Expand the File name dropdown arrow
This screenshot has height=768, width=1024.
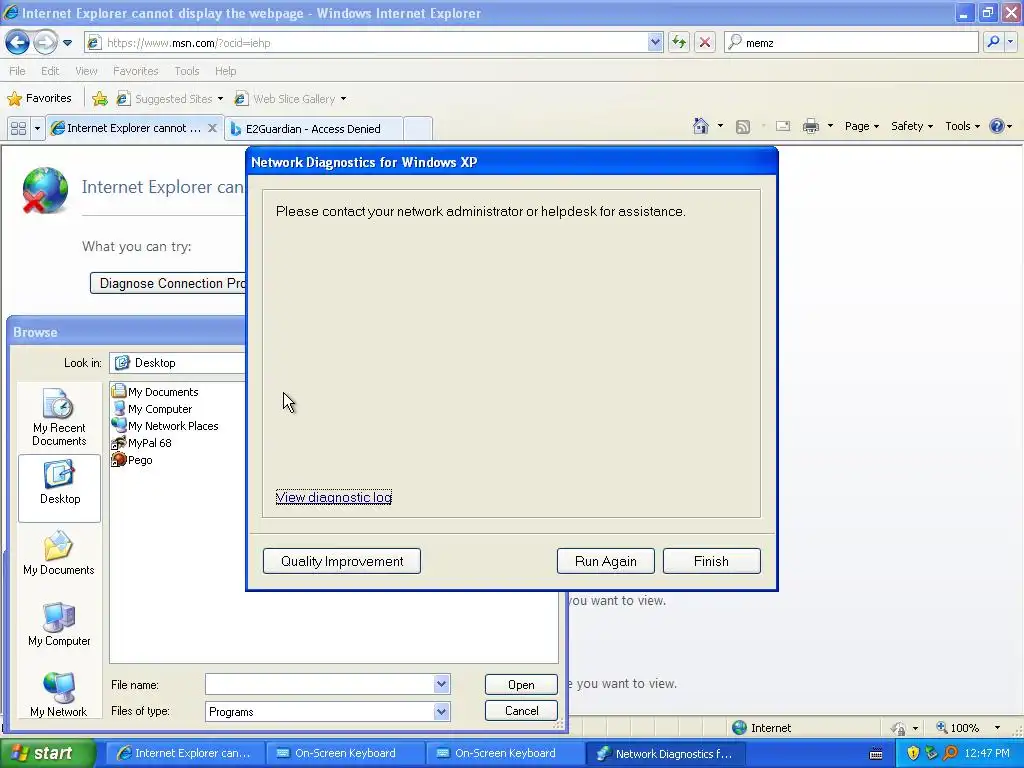pyautogui.click(x=441, y=684)
